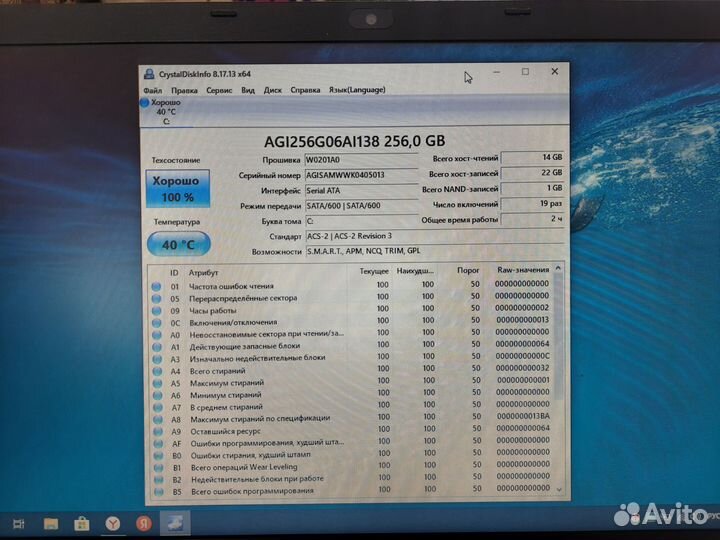Click status icon of attribute 0C
The image size is (720, 540).
(157, 323)
